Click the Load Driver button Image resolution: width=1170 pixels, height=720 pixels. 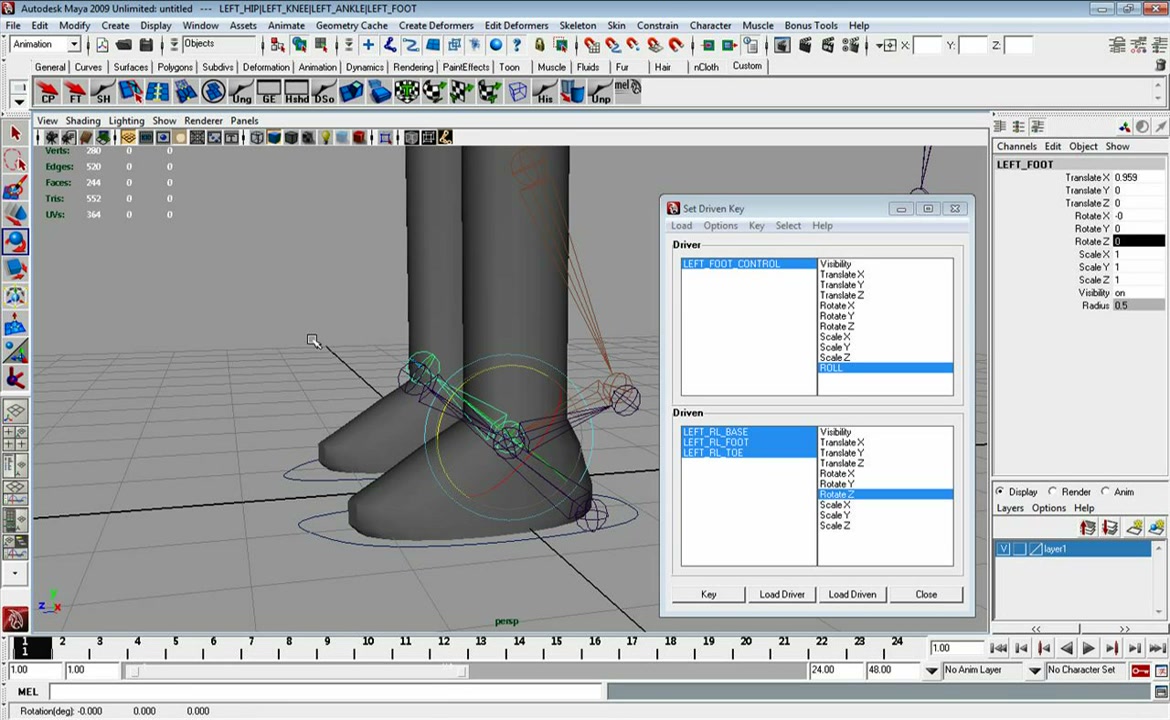782,595
